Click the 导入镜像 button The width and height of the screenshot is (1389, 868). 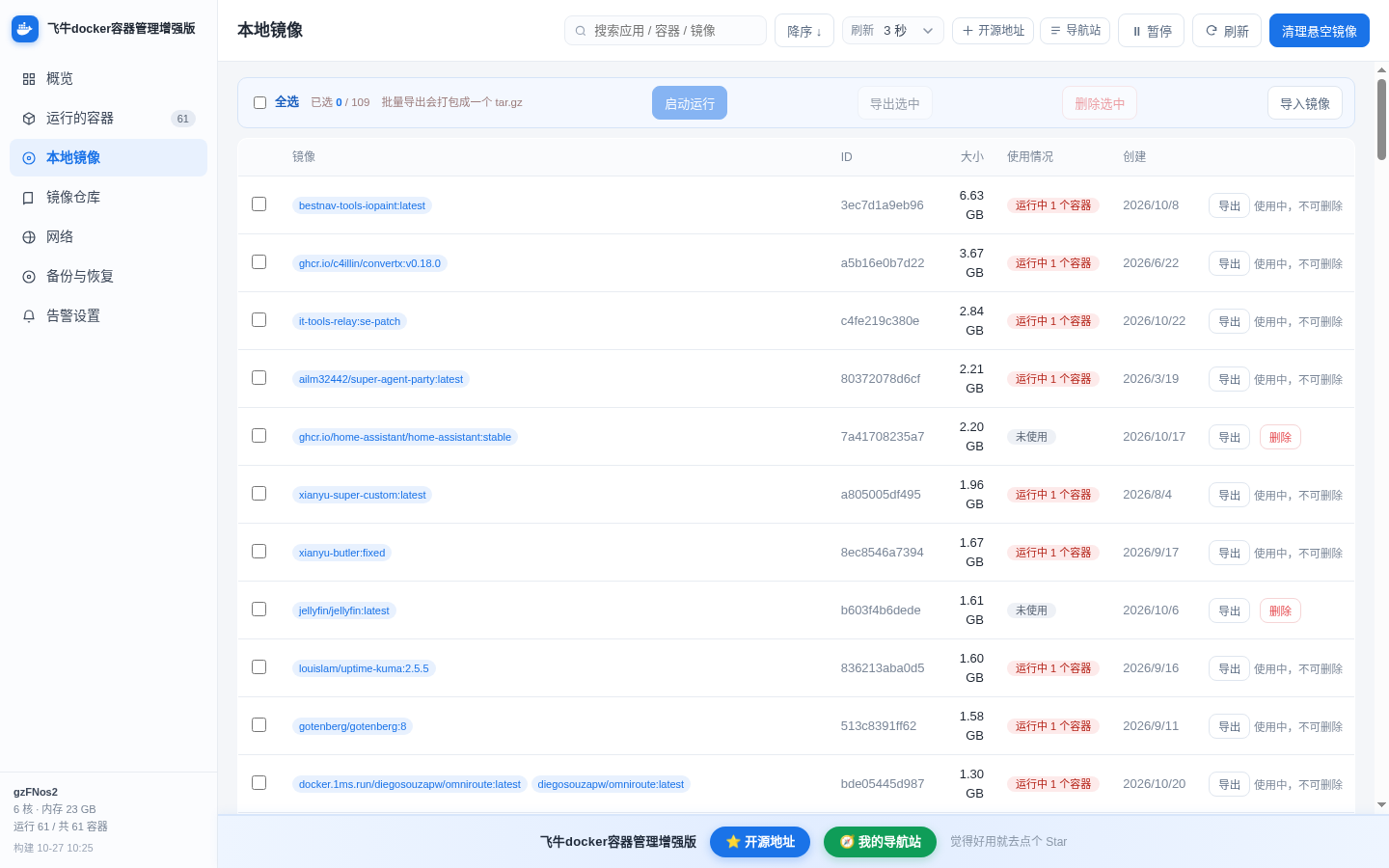click(x=1305, y=103)
